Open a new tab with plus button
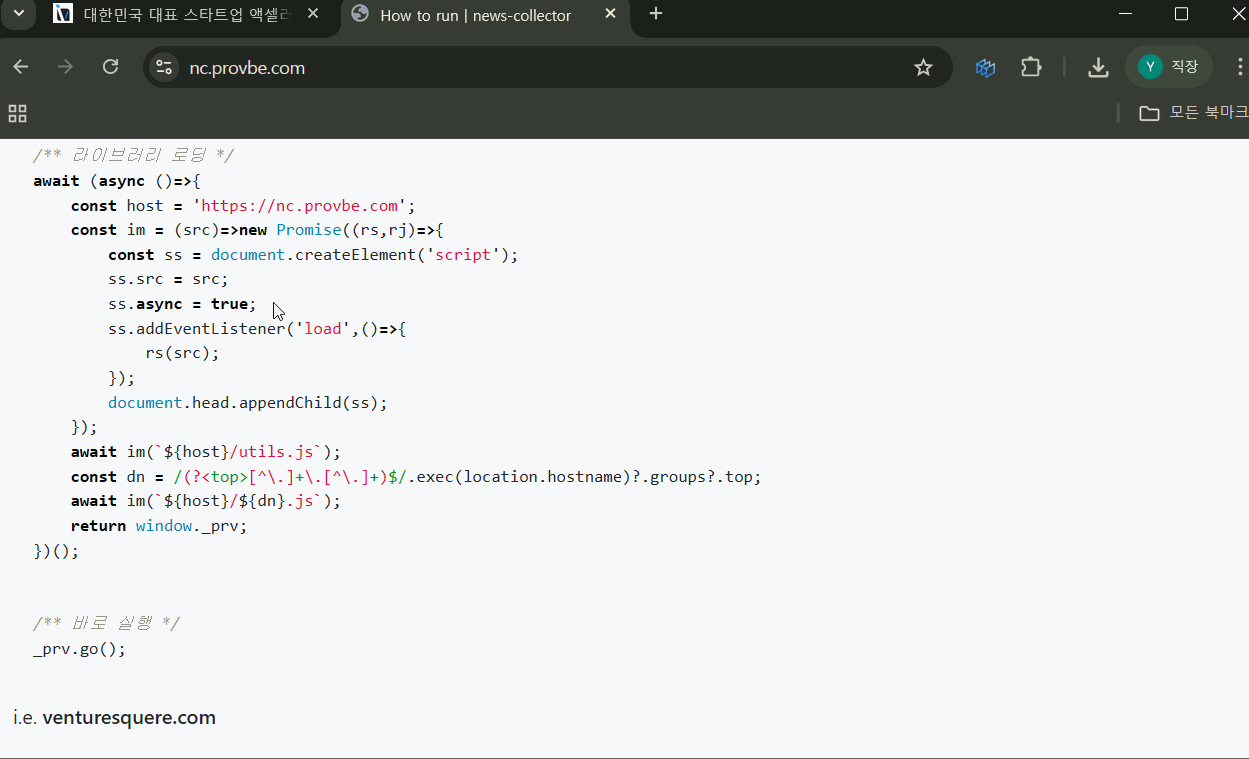 tap(656, 14)
